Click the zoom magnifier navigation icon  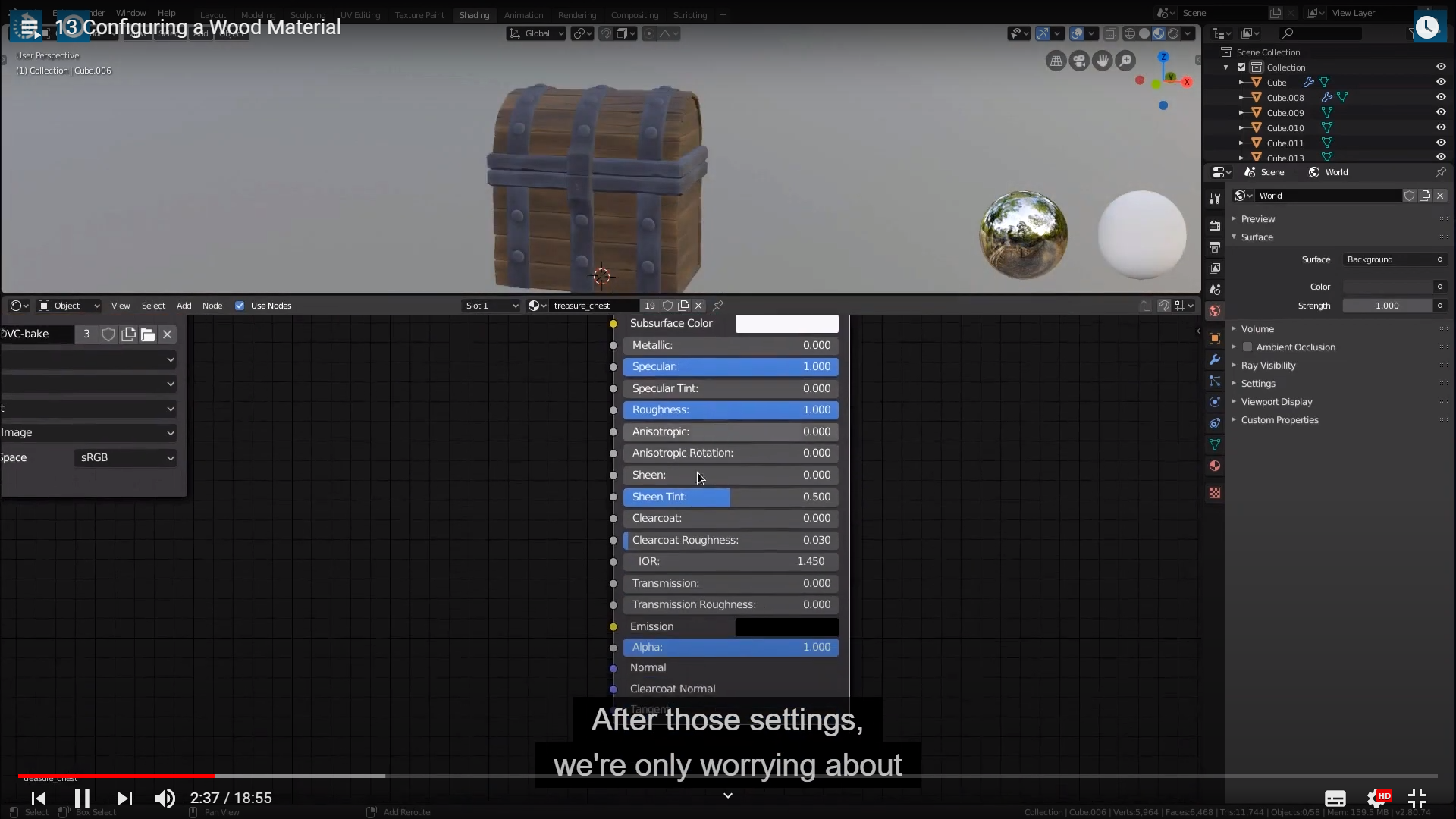point(1126,61)
